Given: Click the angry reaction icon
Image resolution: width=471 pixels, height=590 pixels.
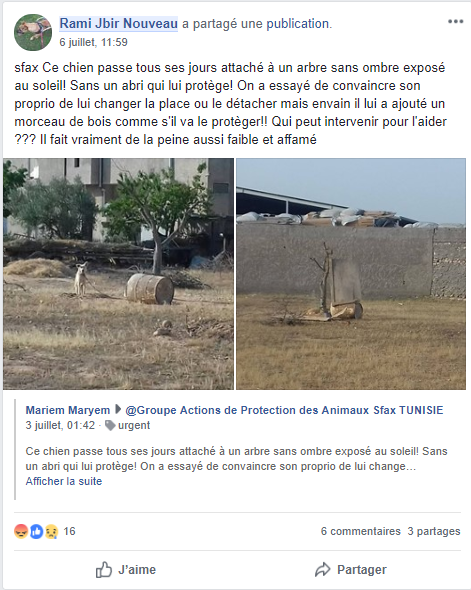Looking at the screenshot, I should click(x=21, y=531).
